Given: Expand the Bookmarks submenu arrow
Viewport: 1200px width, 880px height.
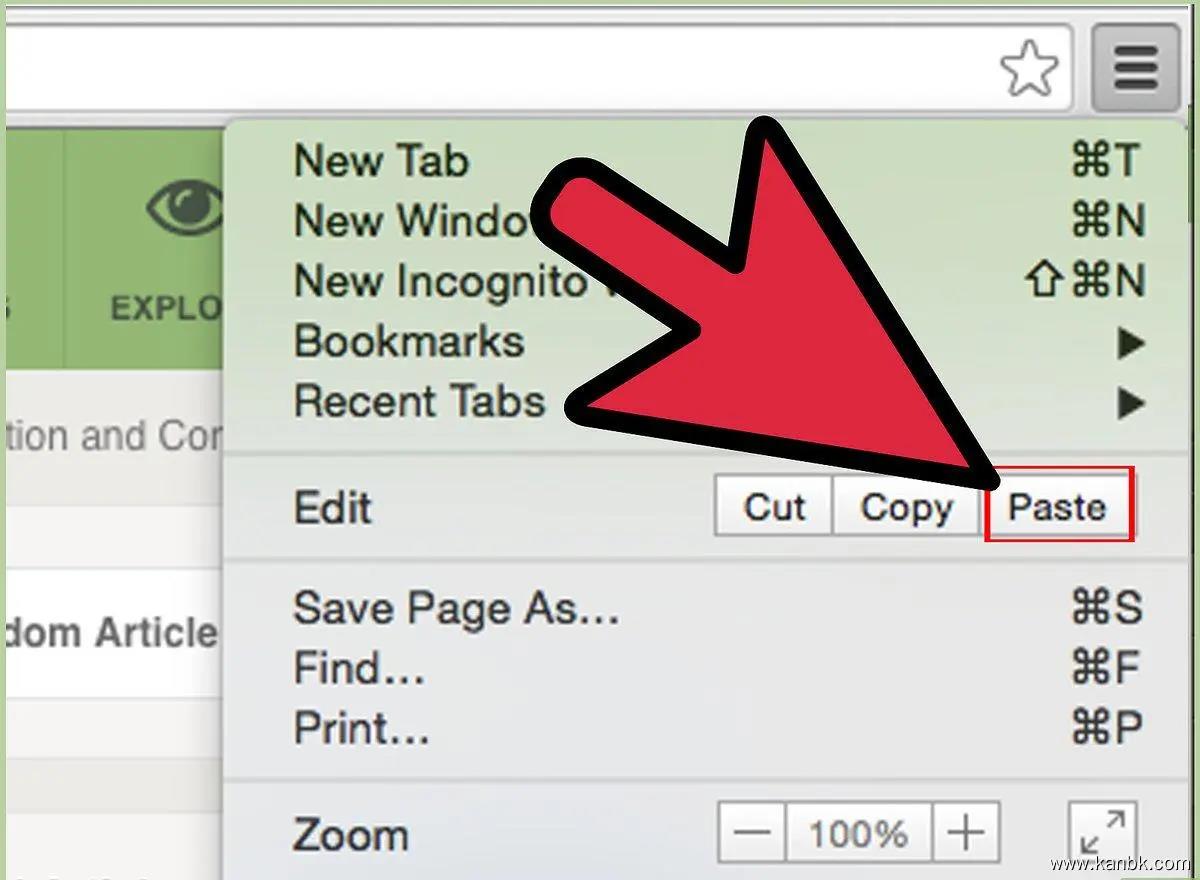Looking at the screenshot, I should tap(1130, 343).
